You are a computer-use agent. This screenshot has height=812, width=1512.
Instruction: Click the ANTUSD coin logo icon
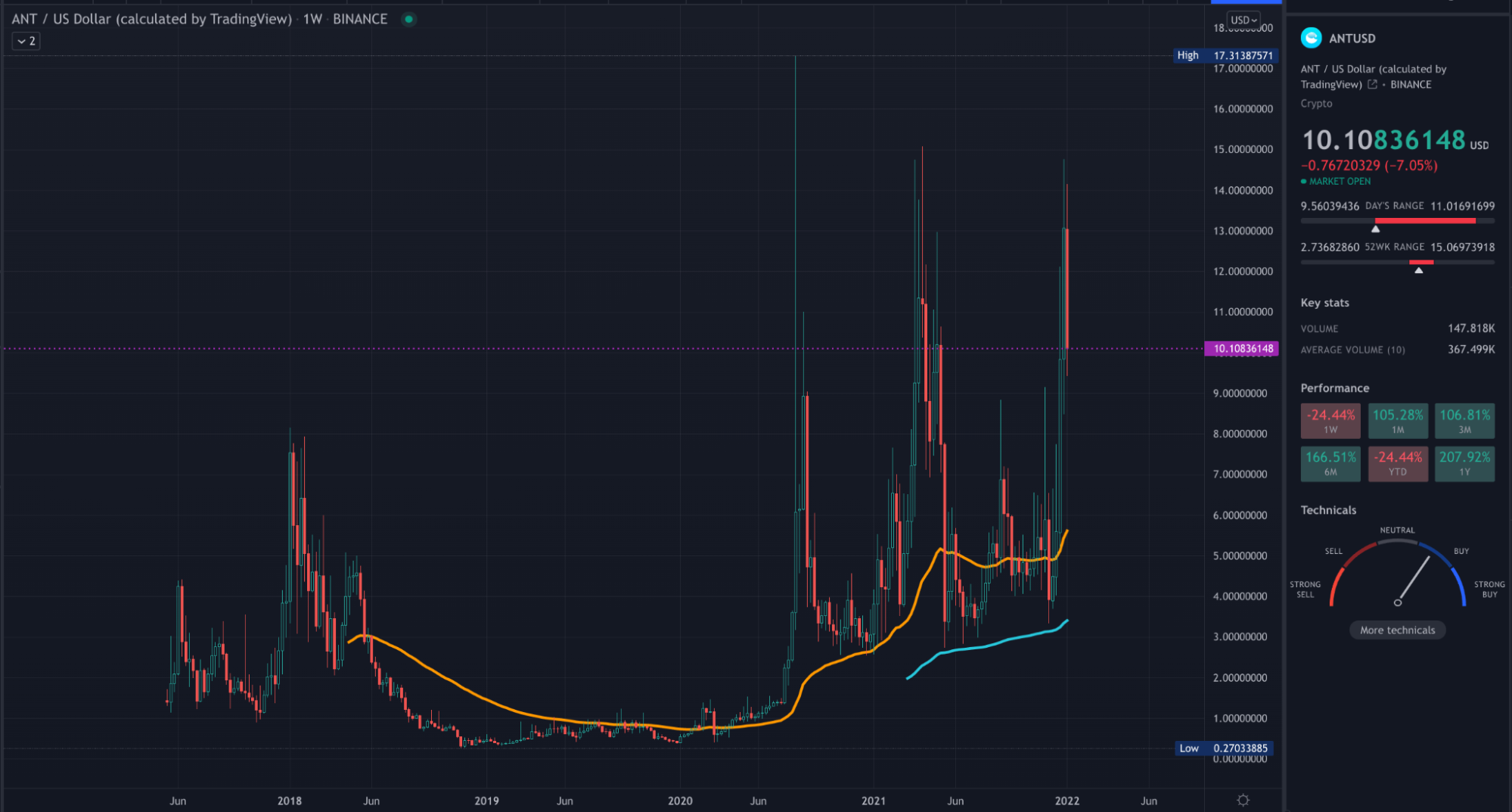(x=1311, y=37)
